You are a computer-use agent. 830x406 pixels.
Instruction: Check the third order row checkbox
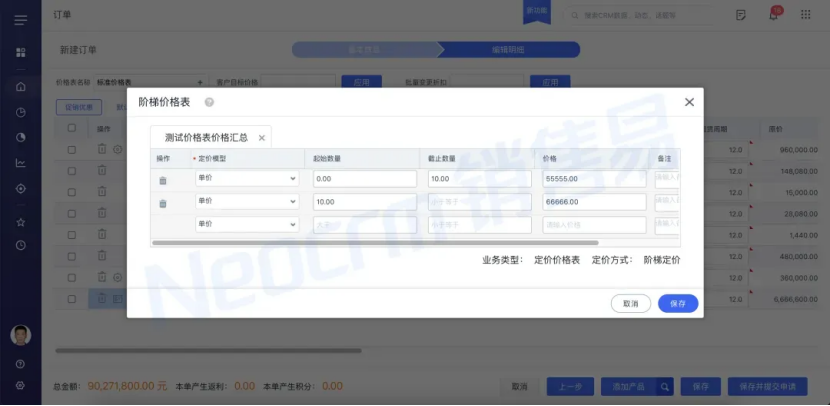tap(71, 192)
